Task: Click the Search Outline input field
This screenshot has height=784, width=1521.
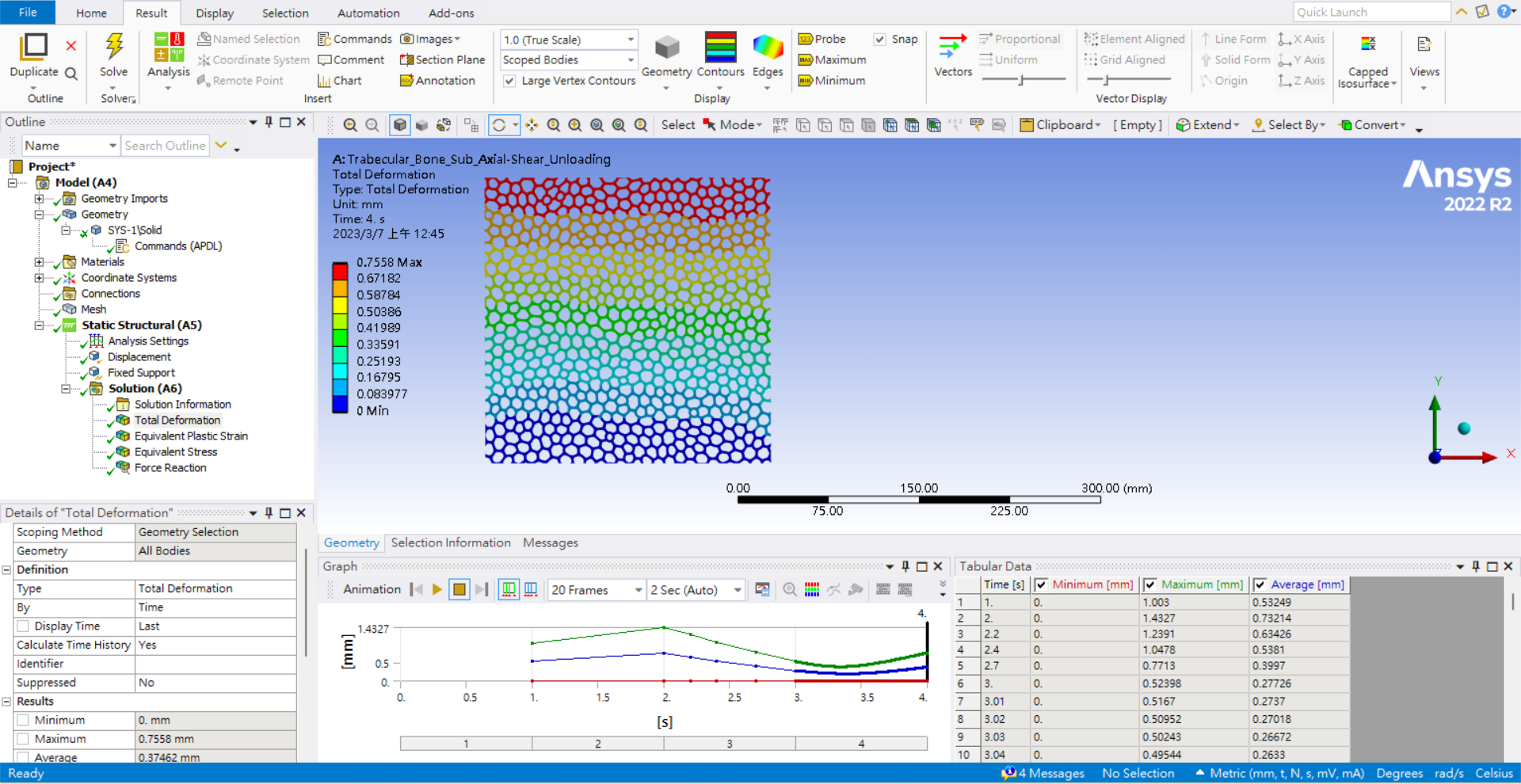Action: (165, 146)
